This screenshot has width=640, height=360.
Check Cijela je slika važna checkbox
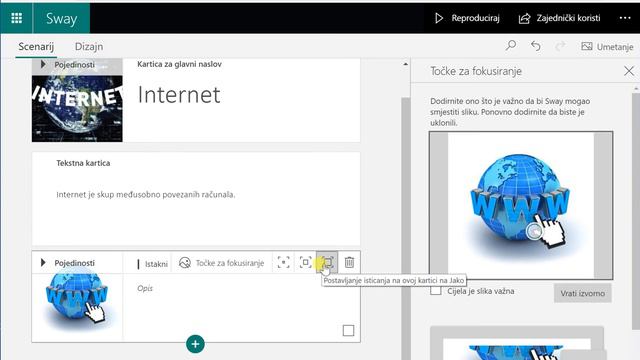436,291
